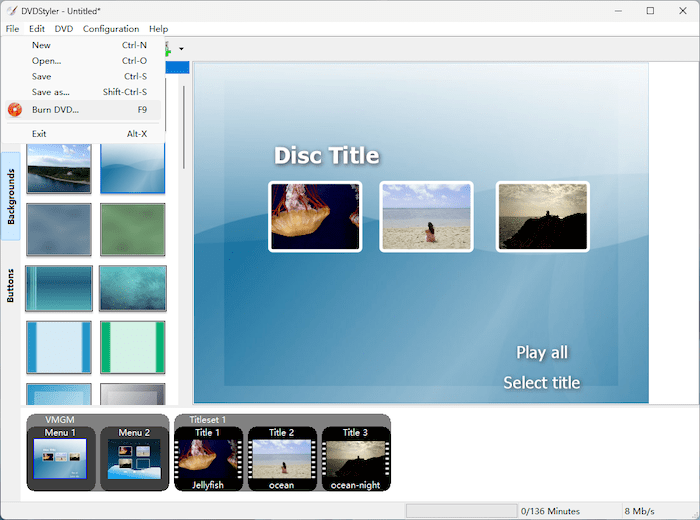Viewport: 700px width, 520px height.
Task: Click the Burn DVD disc icon
Action: point(15,110)
